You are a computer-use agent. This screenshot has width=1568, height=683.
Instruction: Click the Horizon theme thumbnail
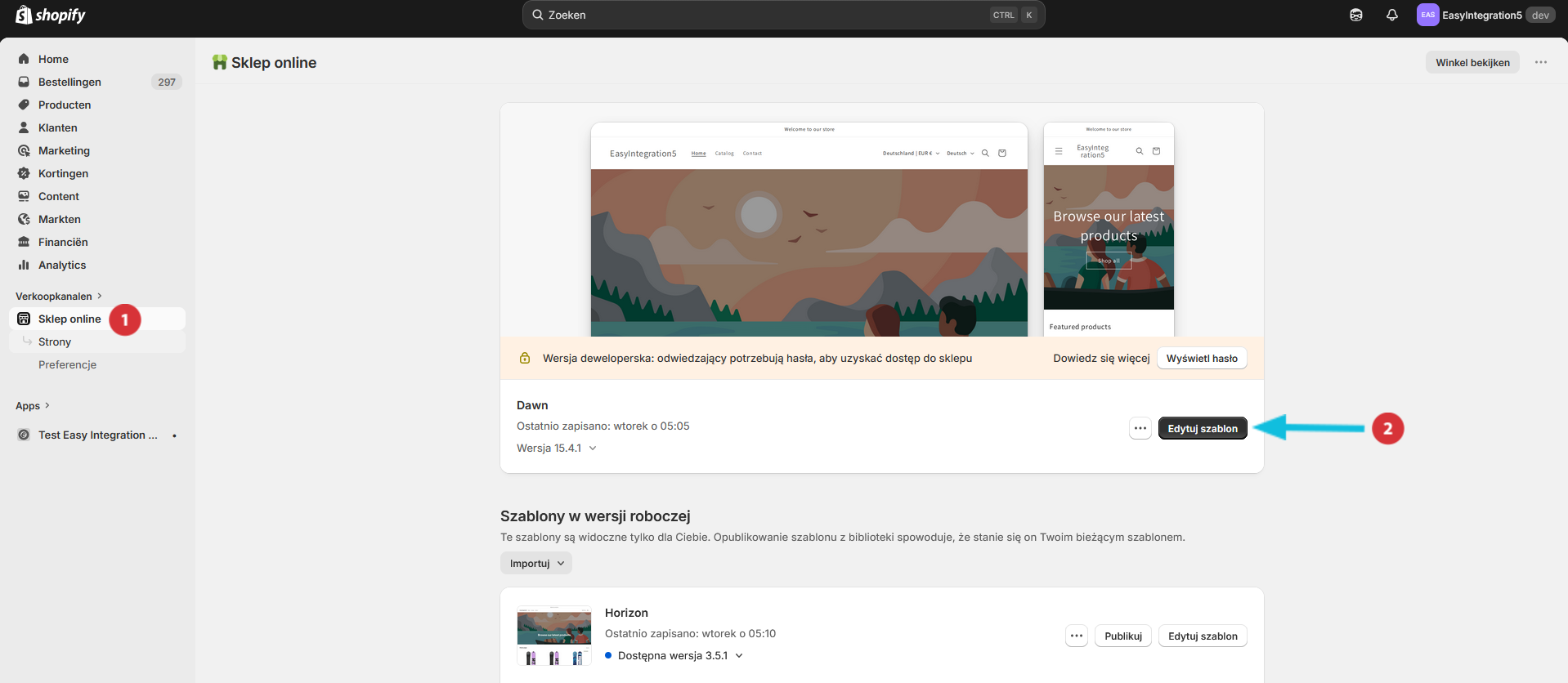pos(554,636)
